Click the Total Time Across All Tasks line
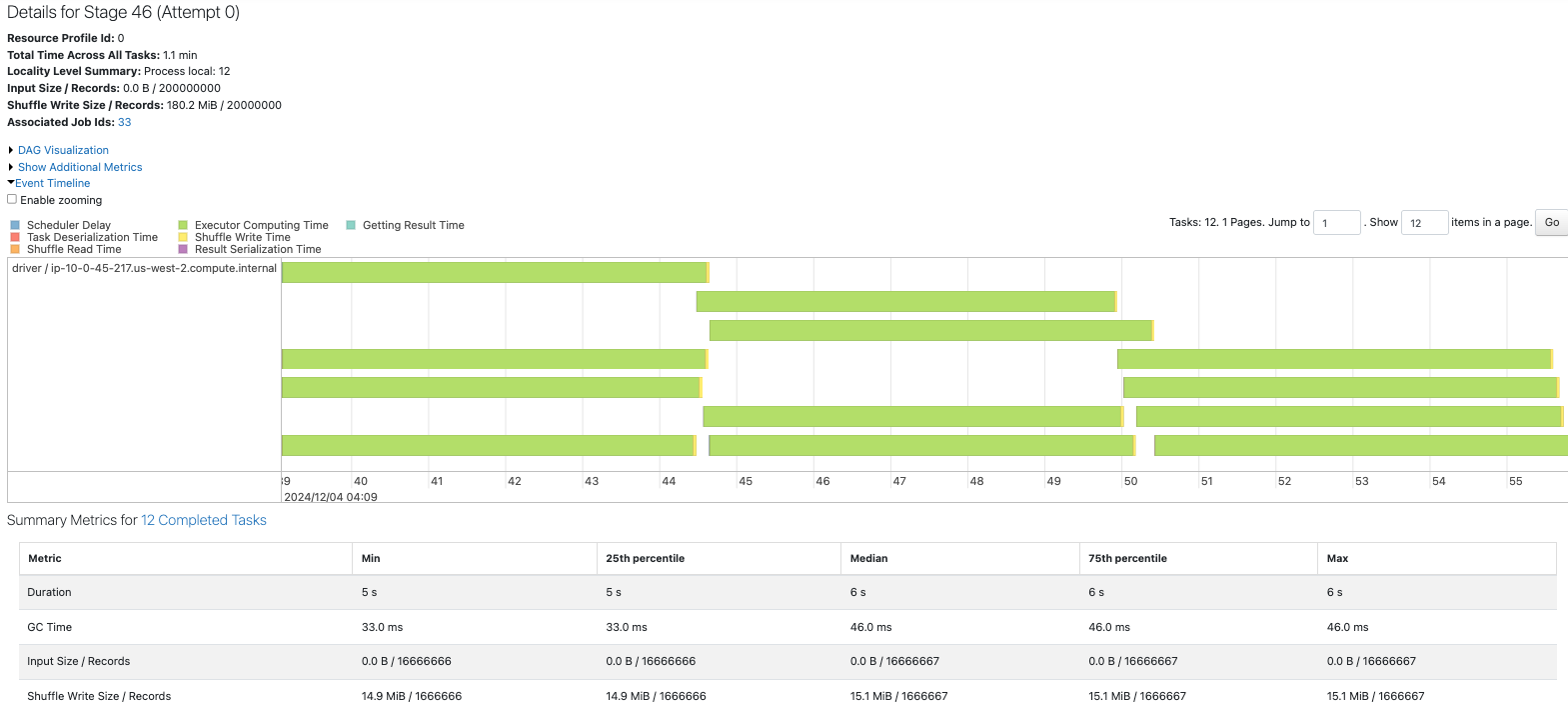 coord(102,55)
